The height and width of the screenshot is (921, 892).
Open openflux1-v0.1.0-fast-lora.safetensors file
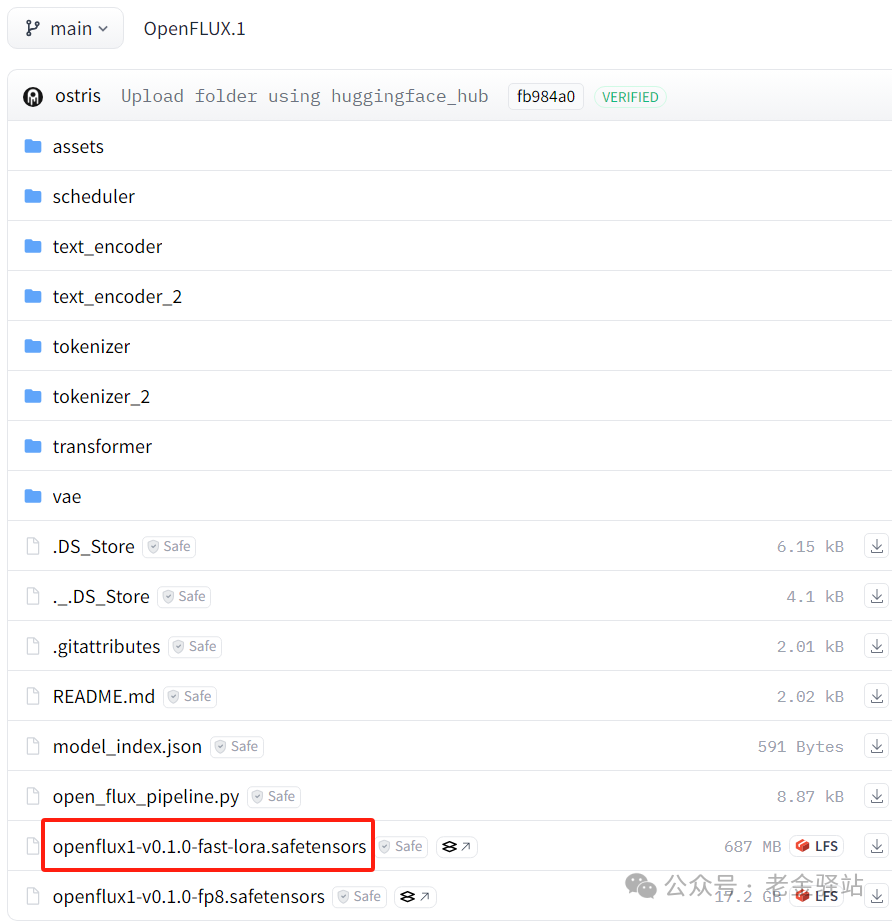[x=210, y=846]
